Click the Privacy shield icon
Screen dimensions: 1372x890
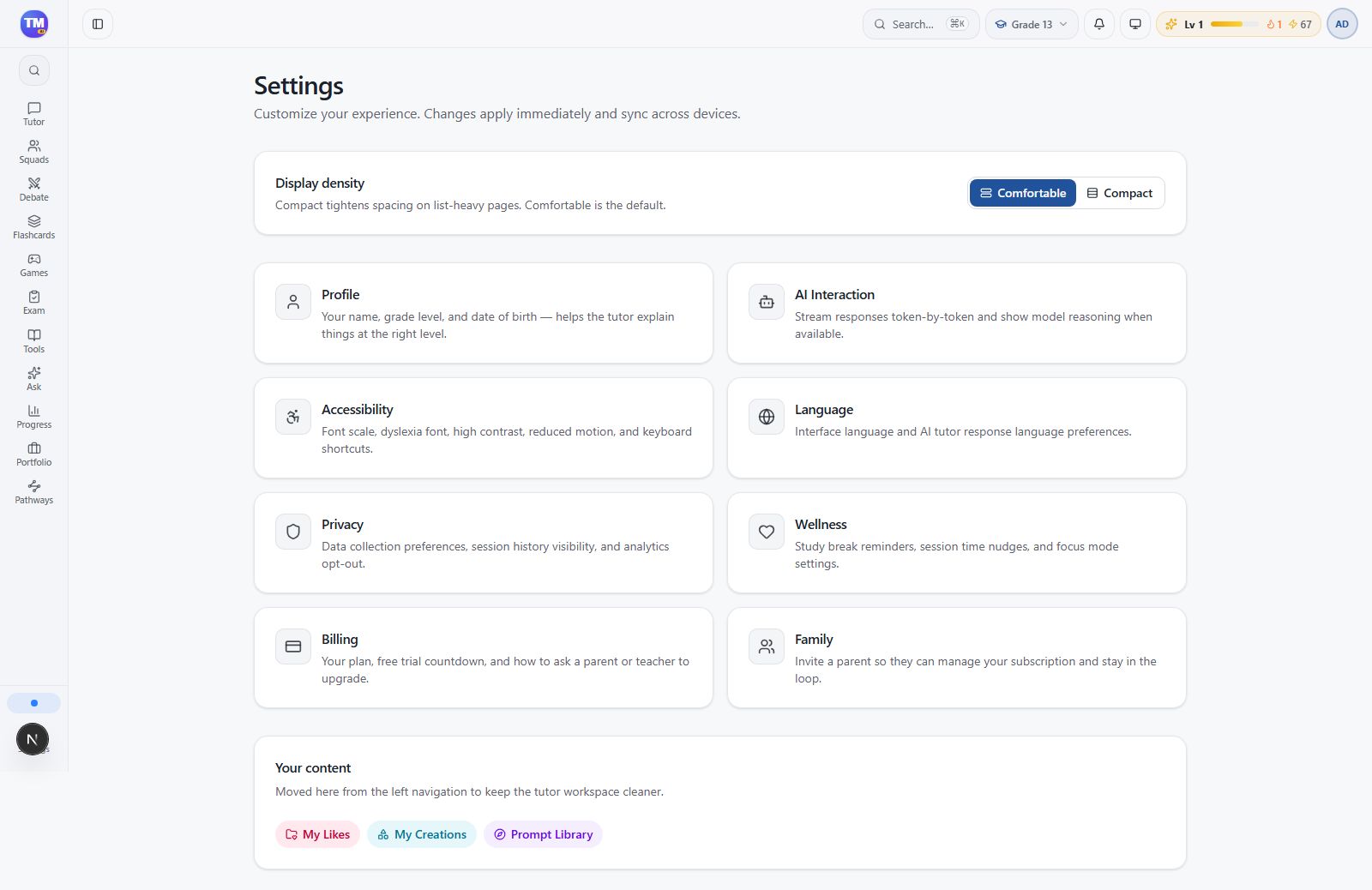(293, 532)
